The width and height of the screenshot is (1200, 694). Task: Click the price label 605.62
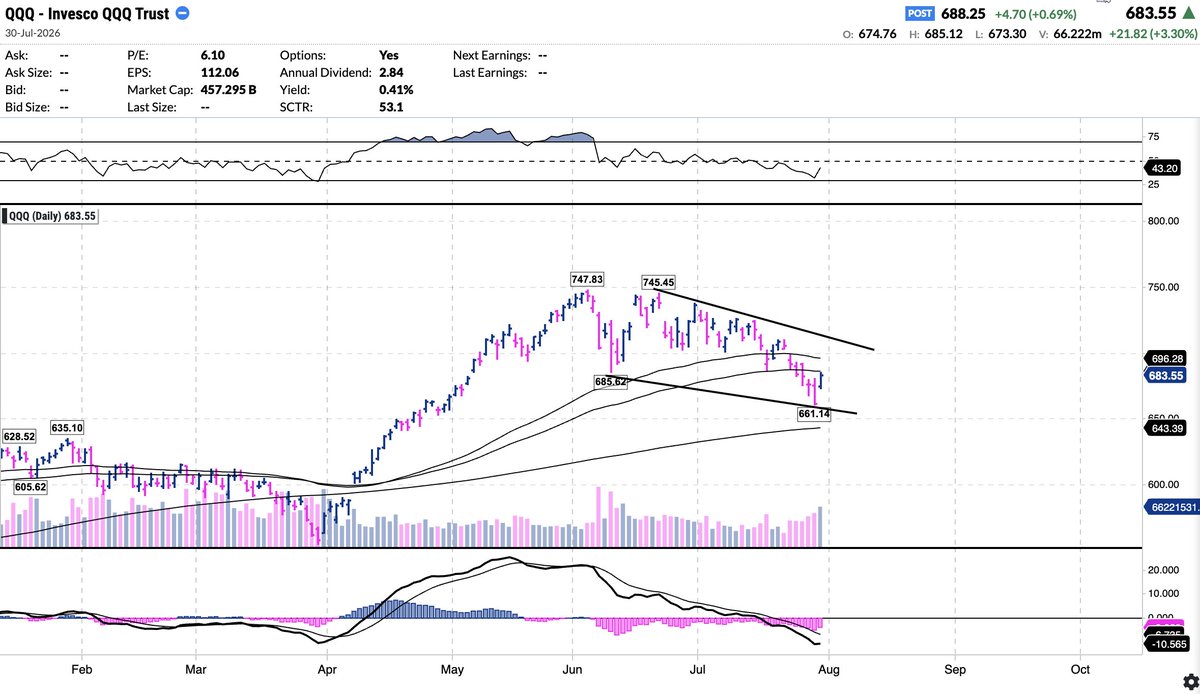pyautogui.click(x=31, y=487)
